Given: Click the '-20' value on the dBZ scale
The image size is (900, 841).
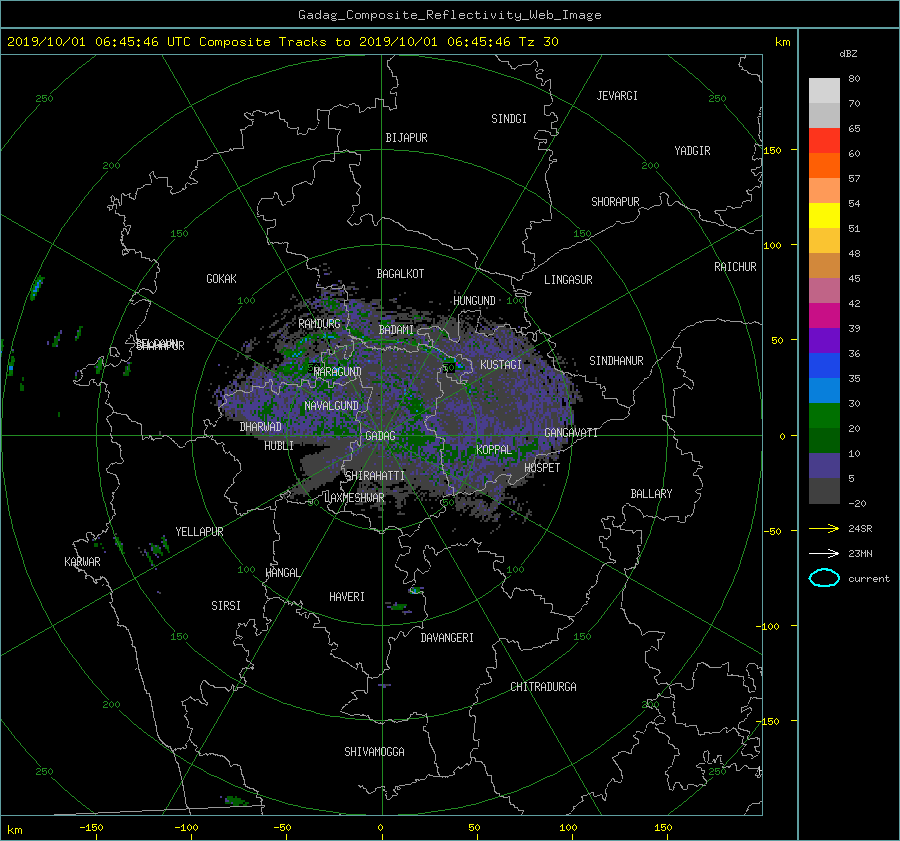Looking at the screenshot, I should 857,503.
